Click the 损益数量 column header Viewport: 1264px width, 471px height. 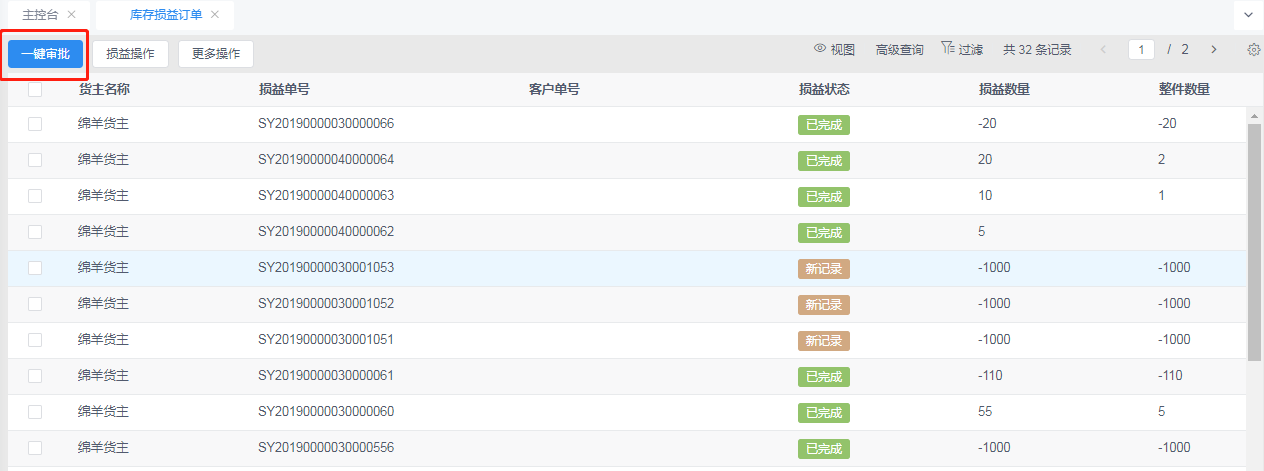pos(1004,89)
